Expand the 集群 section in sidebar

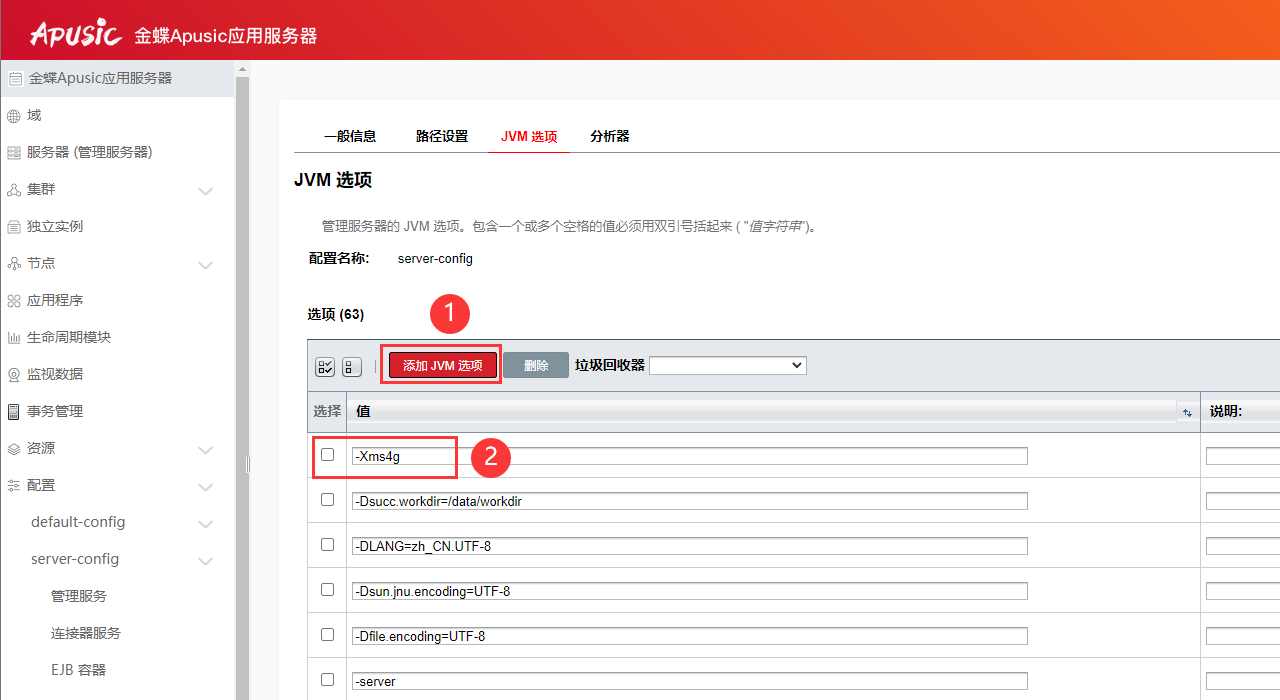tap(206, 190)
